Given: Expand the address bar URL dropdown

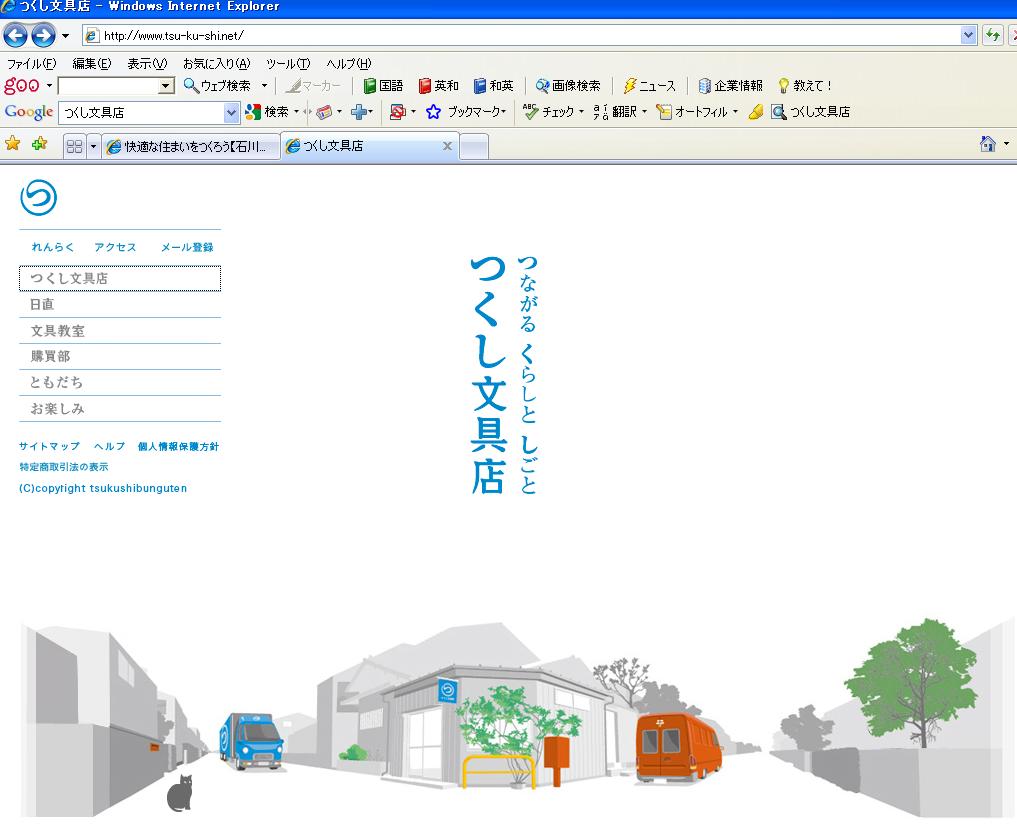Looking at the screenshot, I should point(968,36).
